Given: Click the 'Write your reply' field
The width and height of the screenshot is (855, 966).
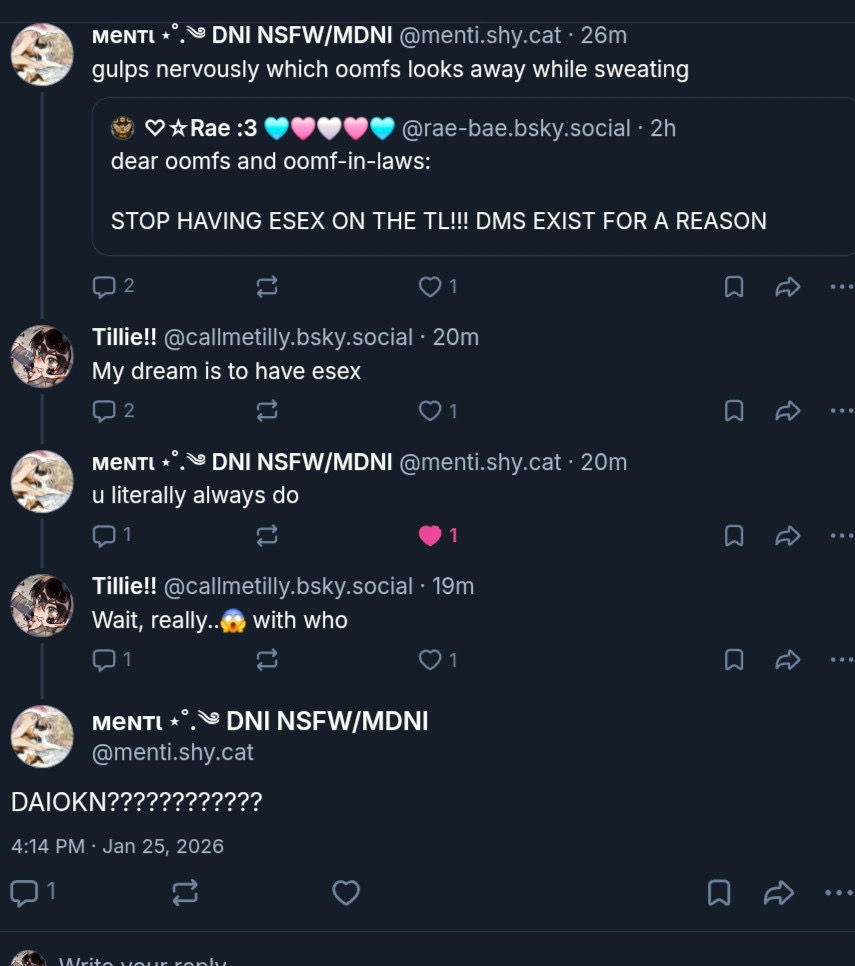Looking at the screenshot, I should [142, 959].
